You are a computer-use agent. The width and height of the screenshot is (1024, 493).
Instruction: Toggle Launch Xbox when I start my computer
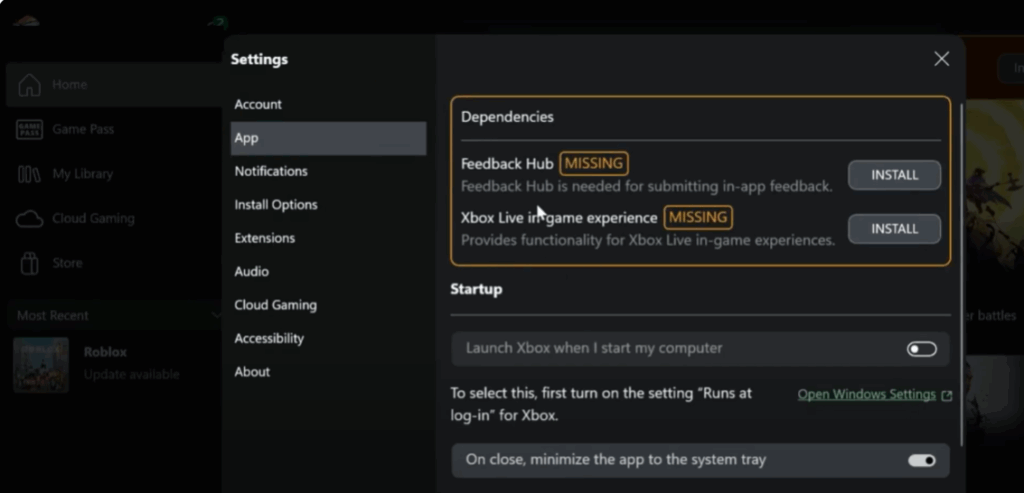click(x=921, y=349)
